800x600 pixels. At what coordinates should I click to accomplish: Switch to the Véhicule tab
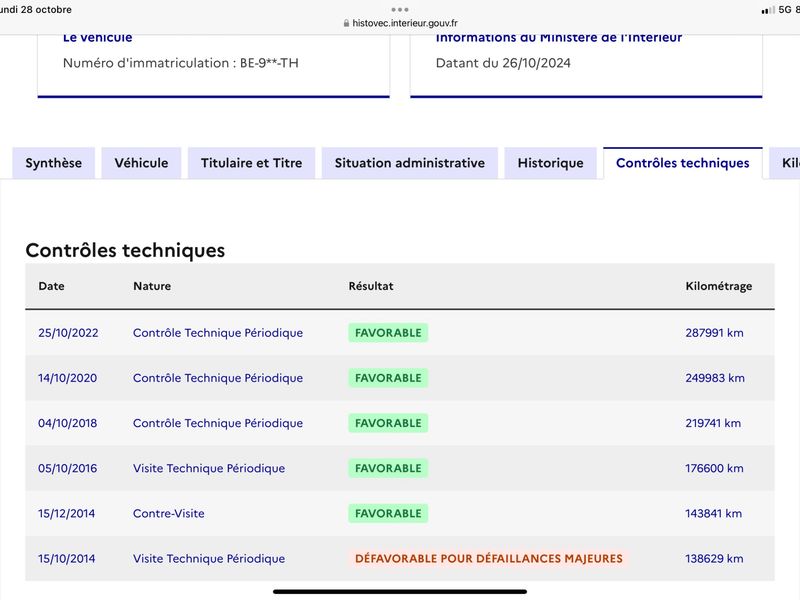pos(141,163)
